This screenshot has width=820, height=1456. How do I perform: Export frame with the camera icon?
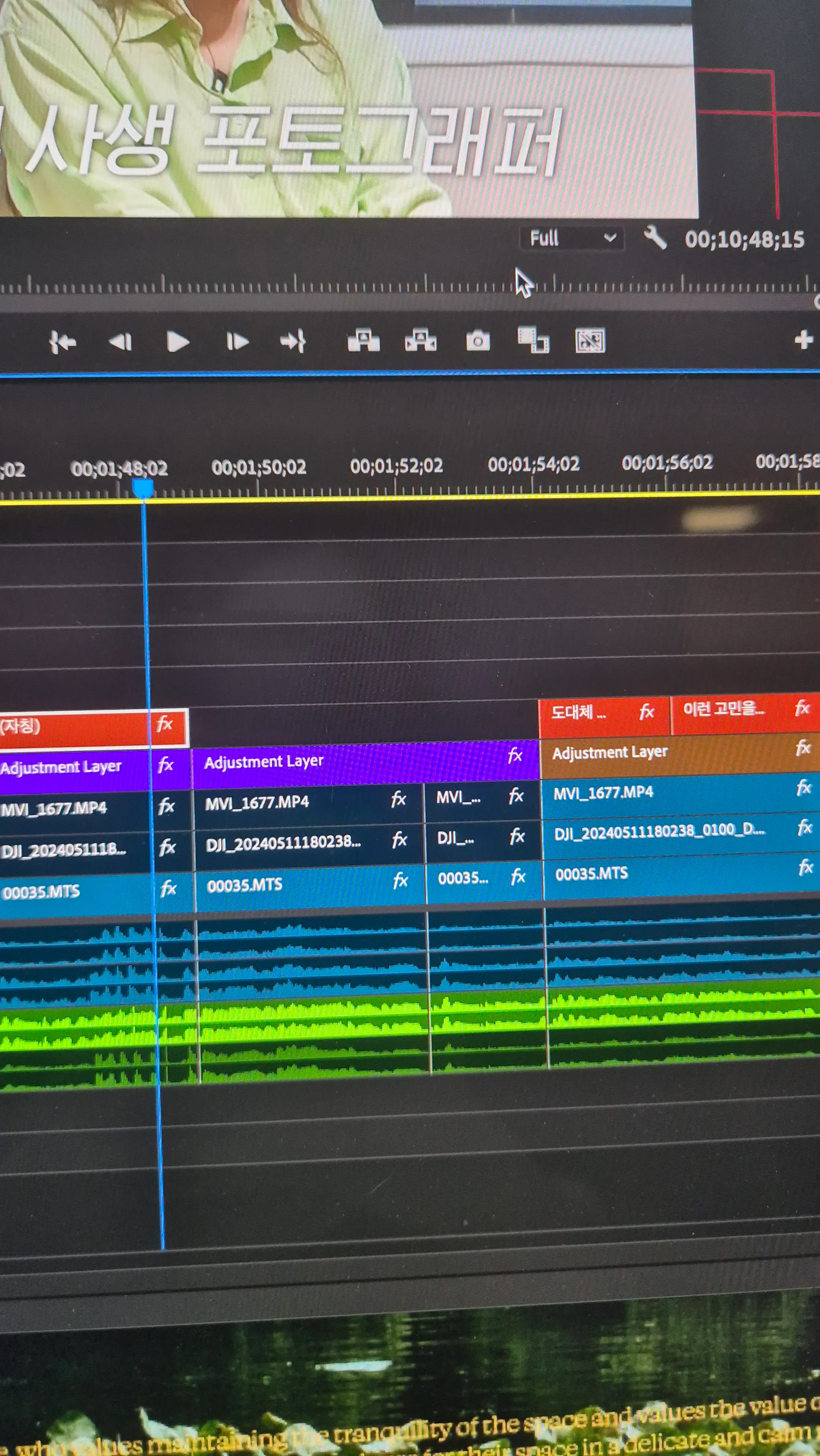pos(478,341)
